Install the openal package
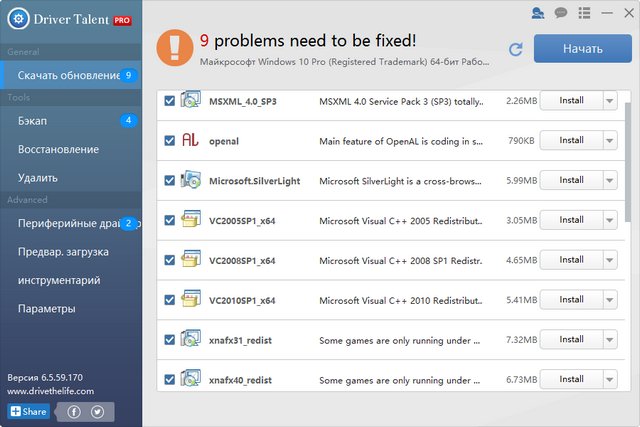The height and width of the screenshot is (427, 640). (571, 140)
